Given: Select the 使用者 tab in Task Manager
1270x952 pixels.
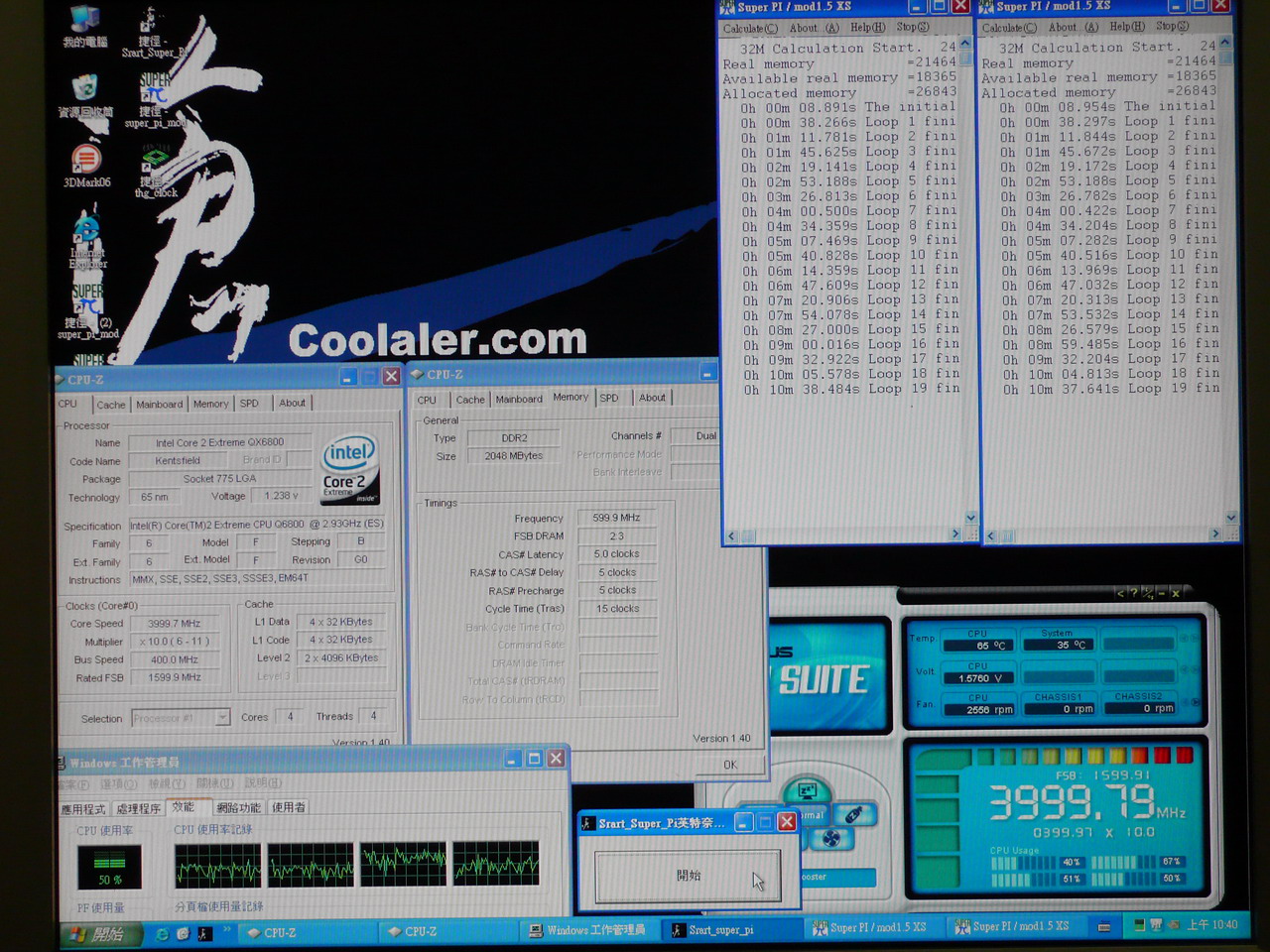Looking at the screenshot, I should click(x=289, y=808).
